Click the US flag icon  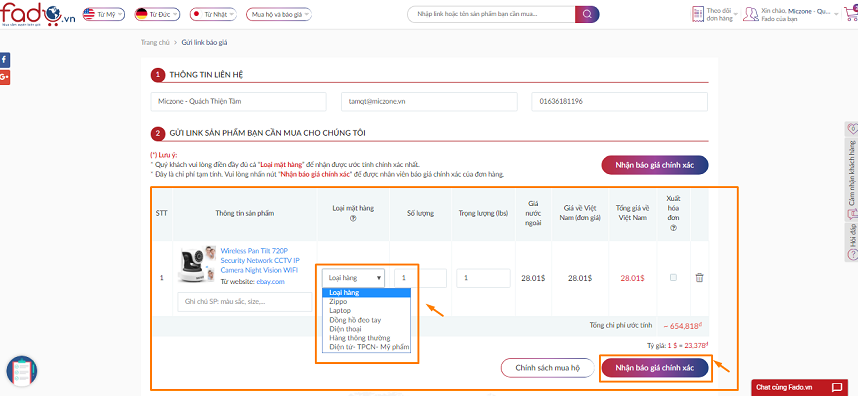(x=89, y=14)
